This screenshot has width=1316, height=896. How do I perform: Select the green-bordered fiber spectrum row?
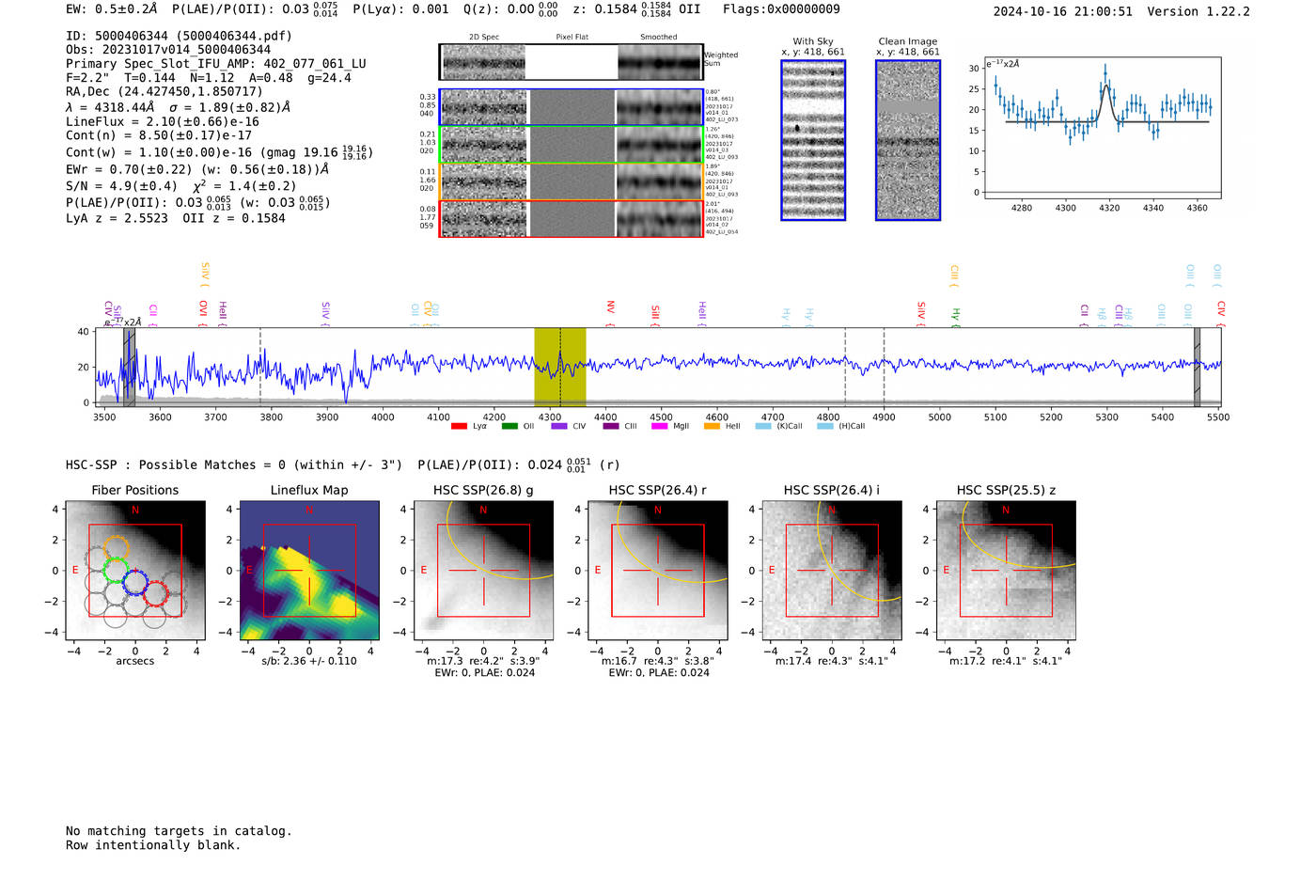[572, 145]
